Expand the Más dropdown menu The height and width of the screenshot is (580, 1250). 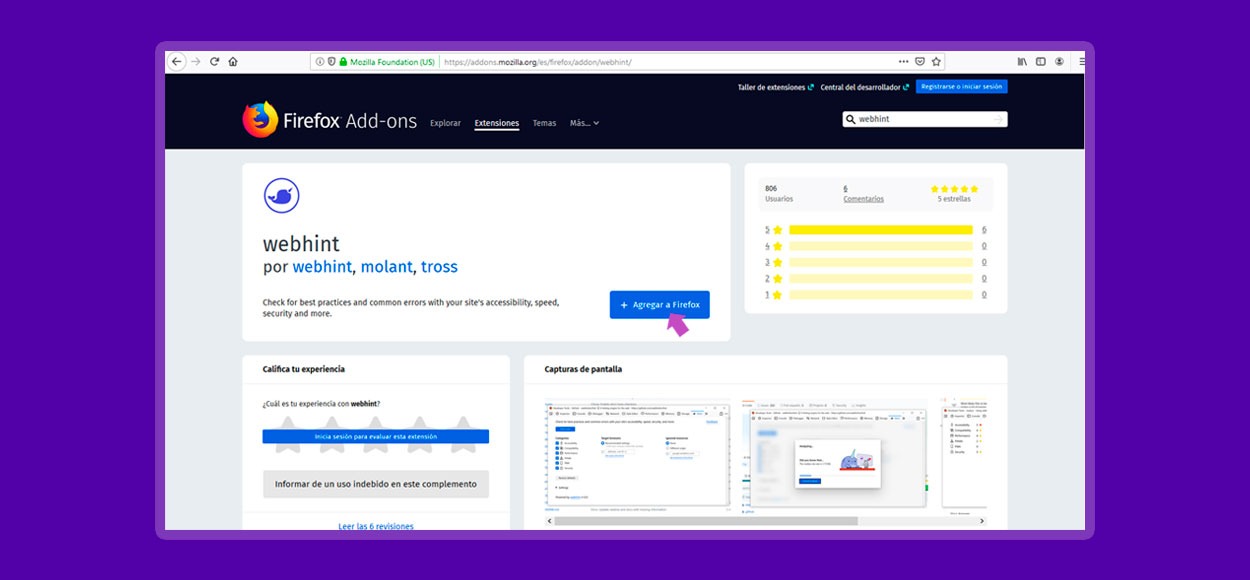pyautogui.click(x=584, y=123)
